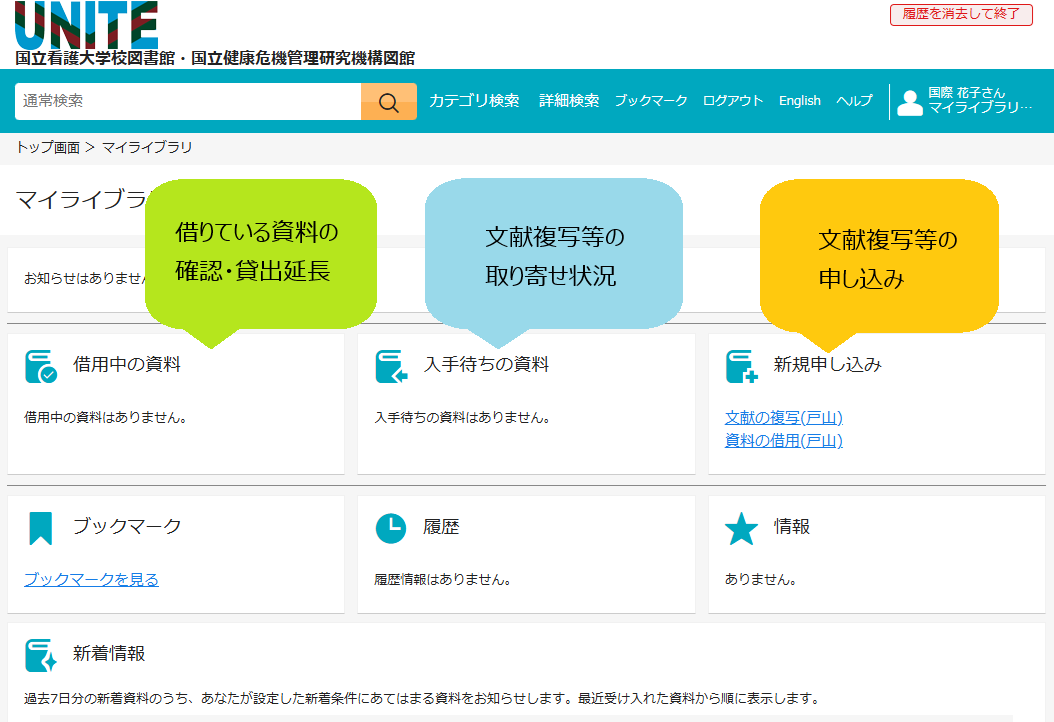Click the orange magnifier search button
The width and height of the screenshot is (1054, 722).
tap(389, 102)
